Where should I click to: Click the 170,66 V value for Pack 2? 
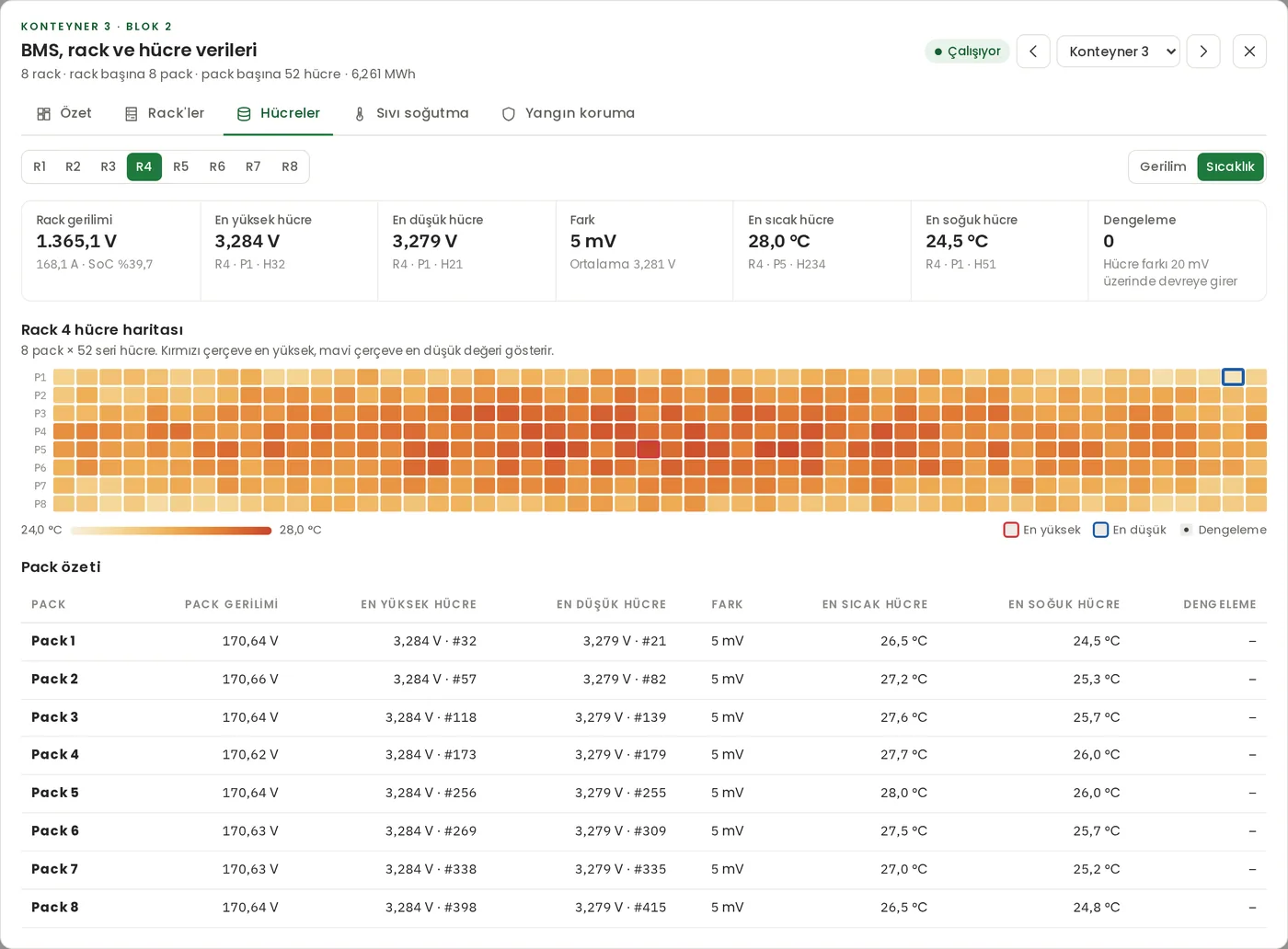(250, 679)
